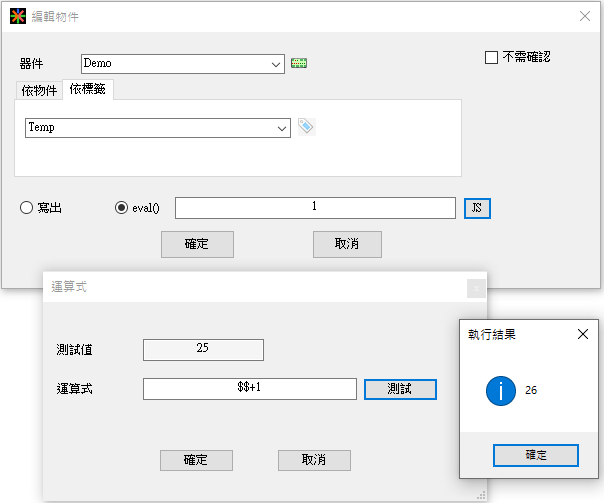Click the 測試值 field showing 25
This screenshot has height=503, width=604.
click(x=203, y=349)
